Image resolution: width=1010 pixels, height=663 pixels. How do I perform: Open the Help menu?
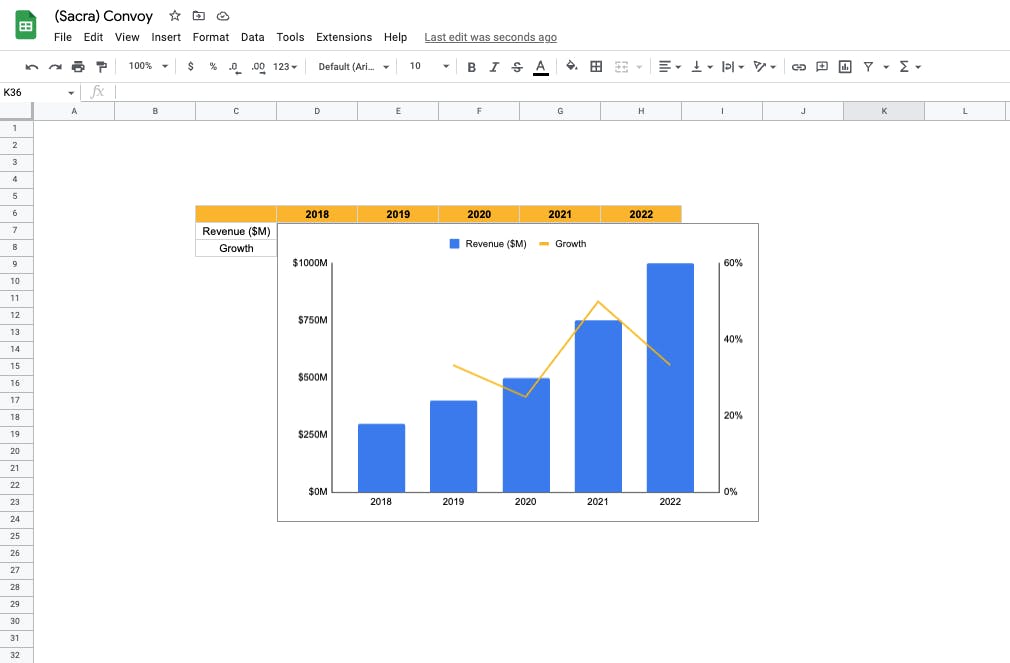click(x=395, y=37)
